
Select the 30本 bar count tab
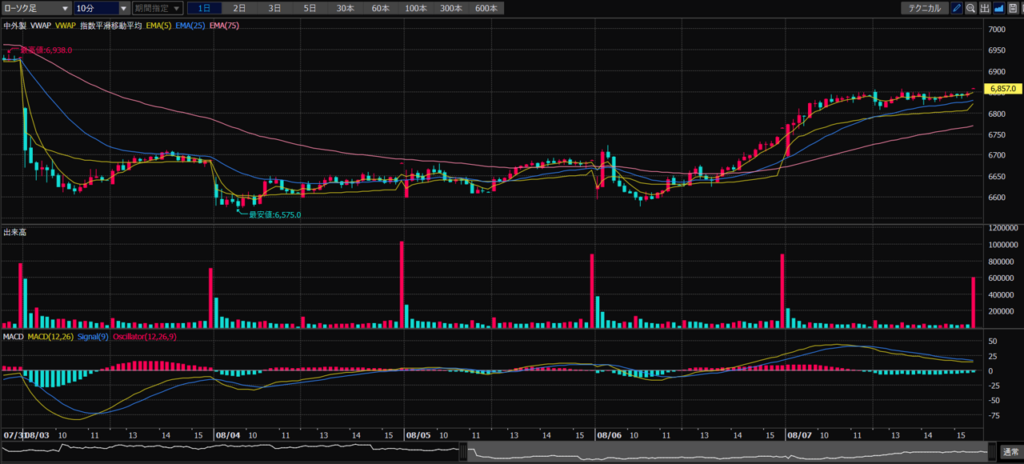345,8
